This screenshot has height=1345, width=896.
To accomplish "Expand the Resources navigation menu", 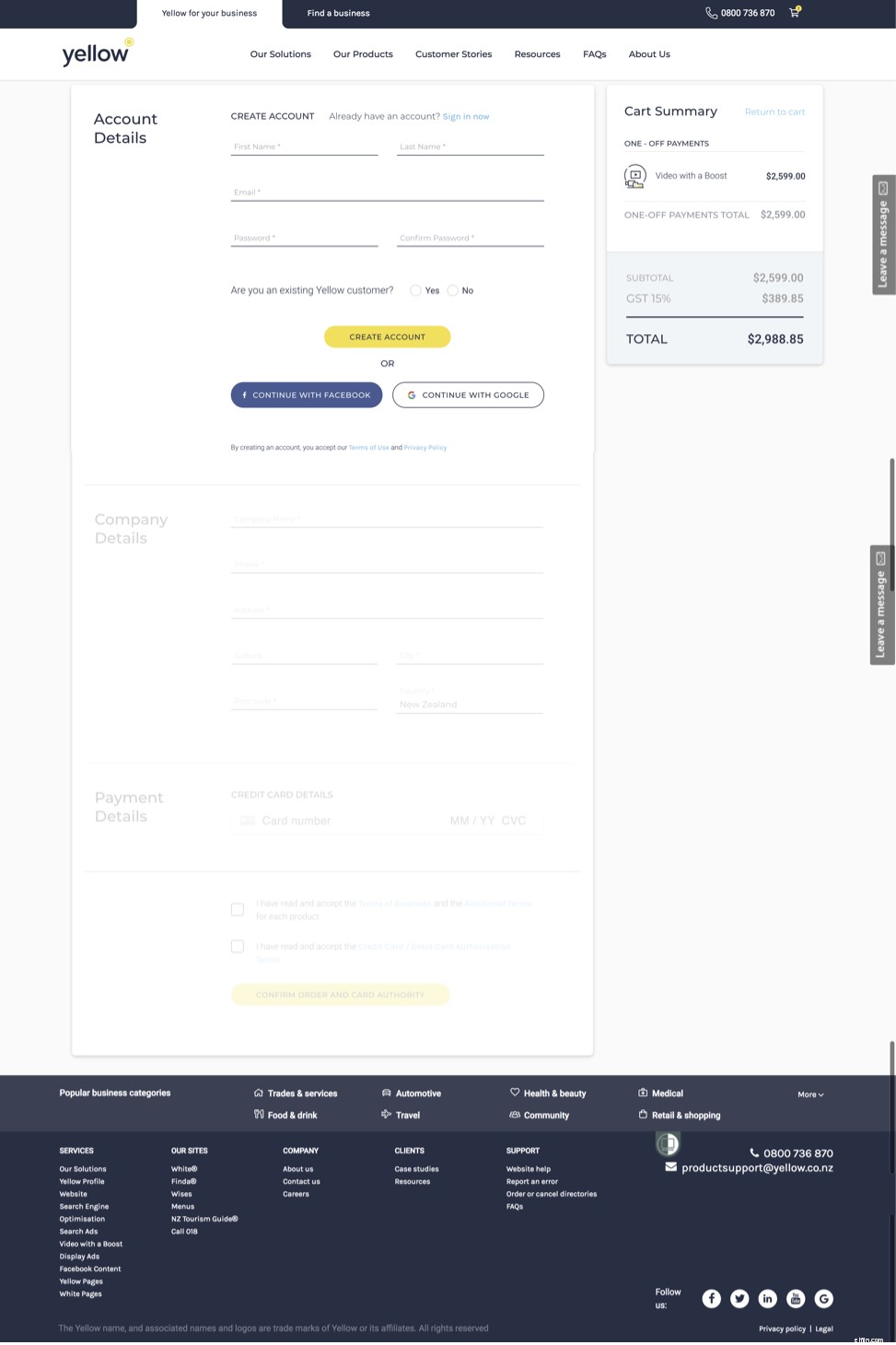I will coord(537,53).
